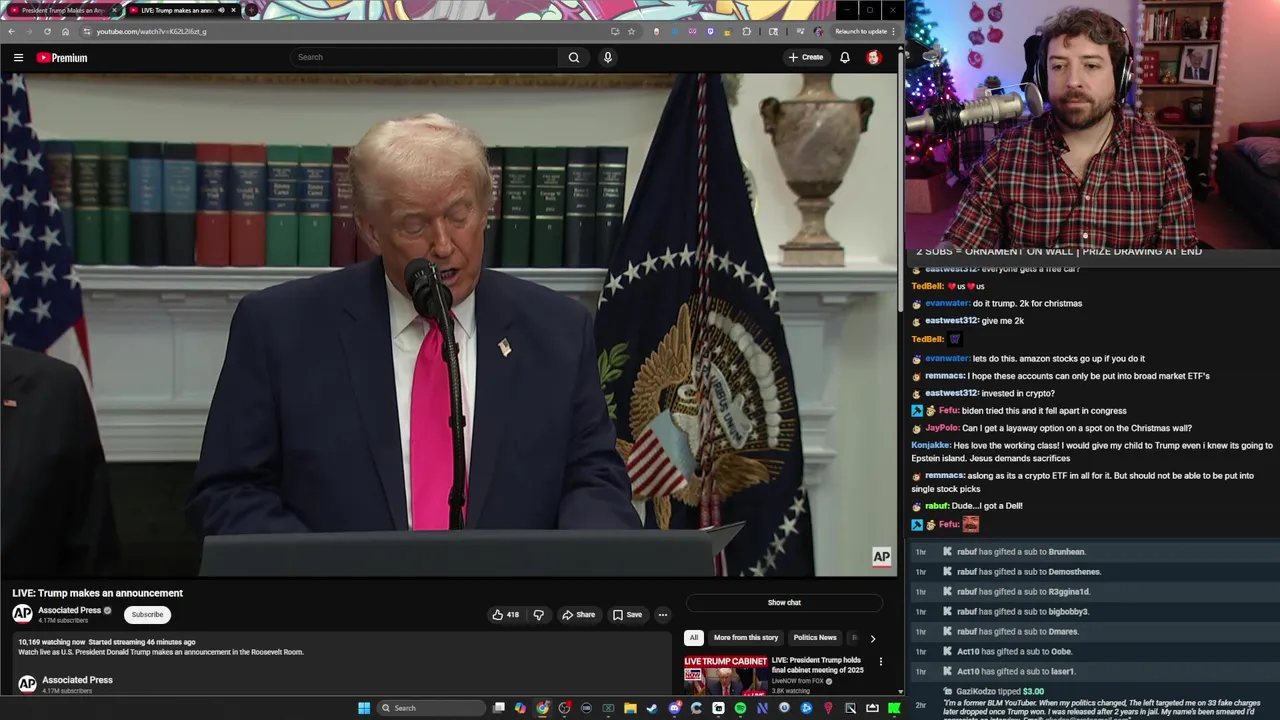This screenshot has width=1280, height=720.
Task: Click the YouTube search magnifier button
Action: pos(574,57)
